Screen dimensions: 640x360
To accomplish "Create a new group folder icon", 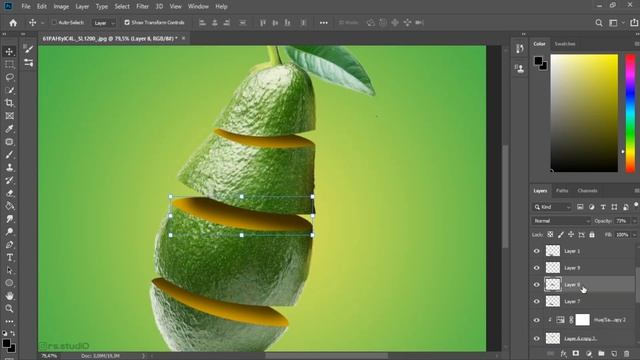I will [x=601, y=353].
